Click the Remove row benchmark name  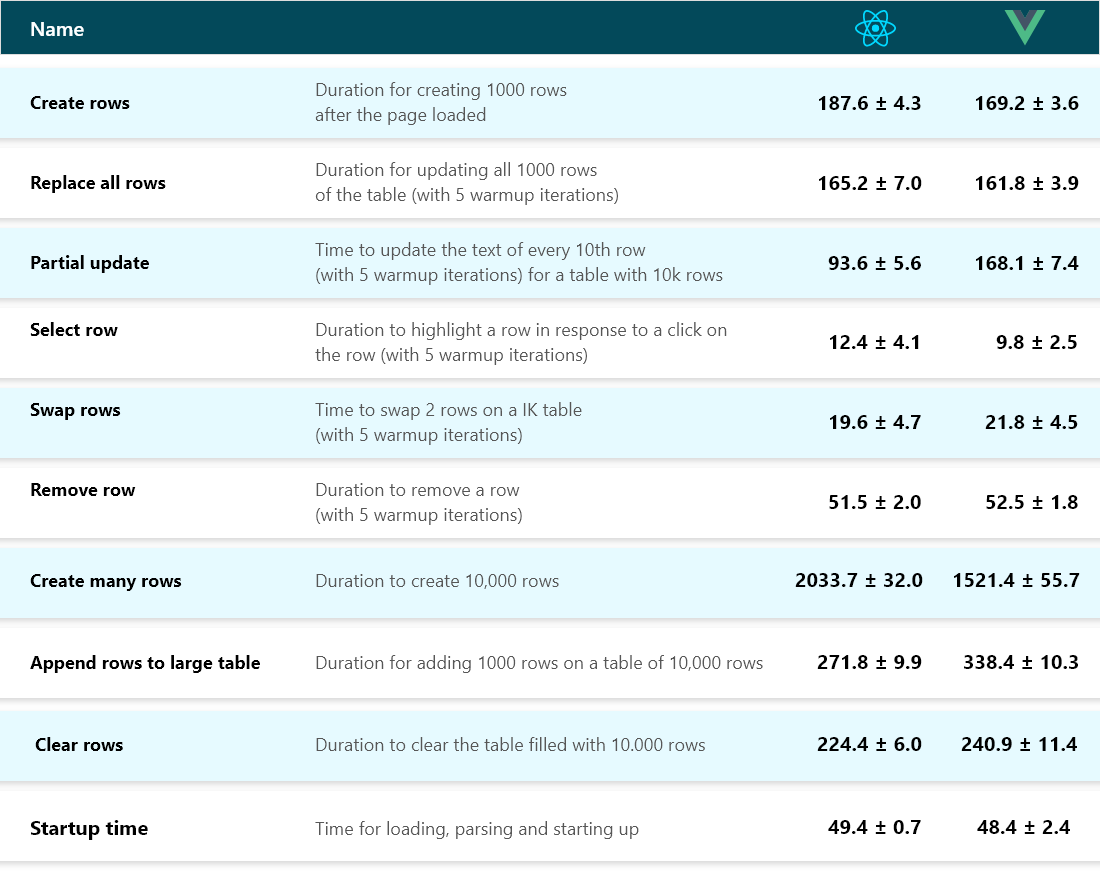click(x=83, y=490)
